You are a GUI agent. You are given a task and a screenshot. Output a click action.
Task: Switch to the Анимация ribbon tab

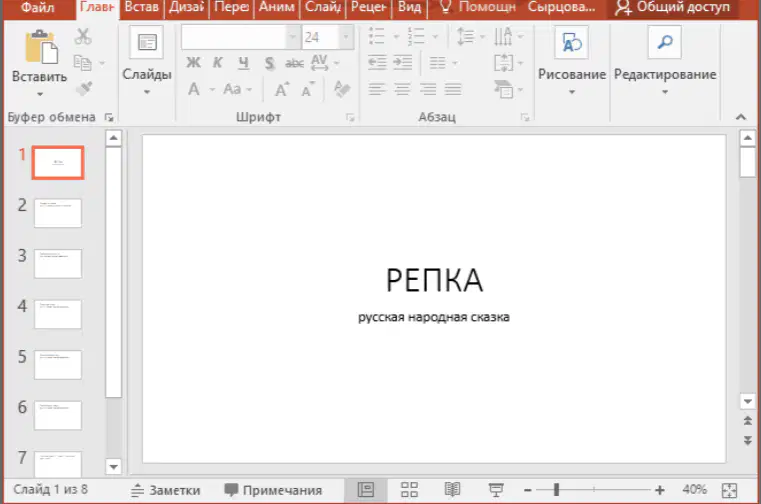click(x=276, y=7)
